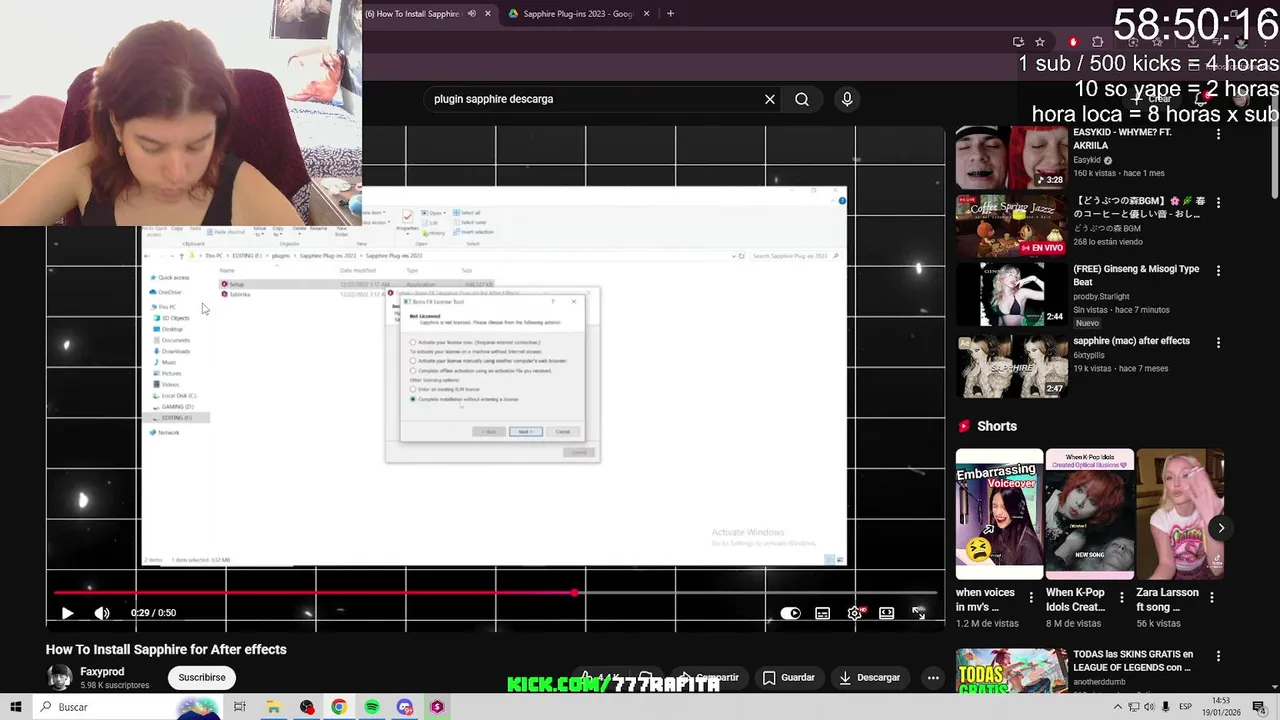Viewport: 1280px width, 720px height.
Task: Show hidden tray icons chevron
Action: [1118, 707]
